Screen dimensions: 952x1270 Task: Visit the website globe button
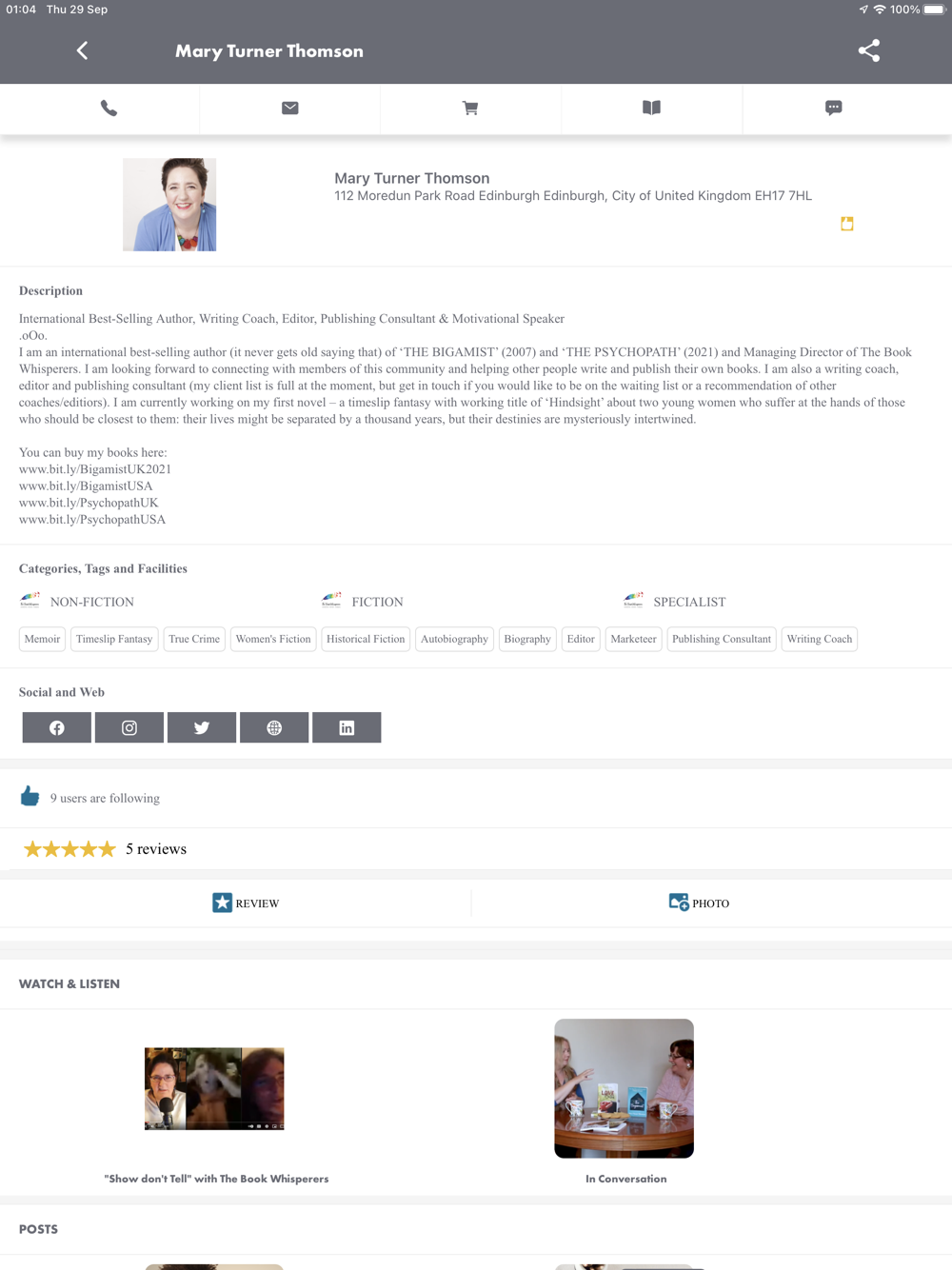274,727
